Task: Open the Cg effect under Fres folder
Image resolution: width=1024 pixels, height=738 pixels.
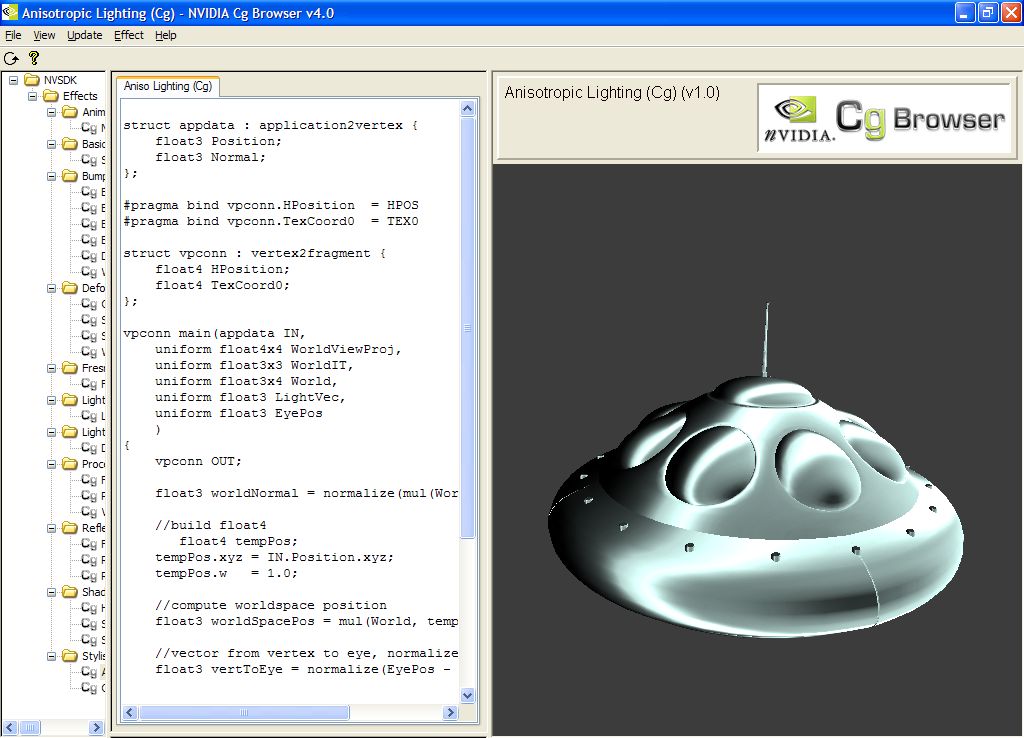Action: (x=93, y=384)
